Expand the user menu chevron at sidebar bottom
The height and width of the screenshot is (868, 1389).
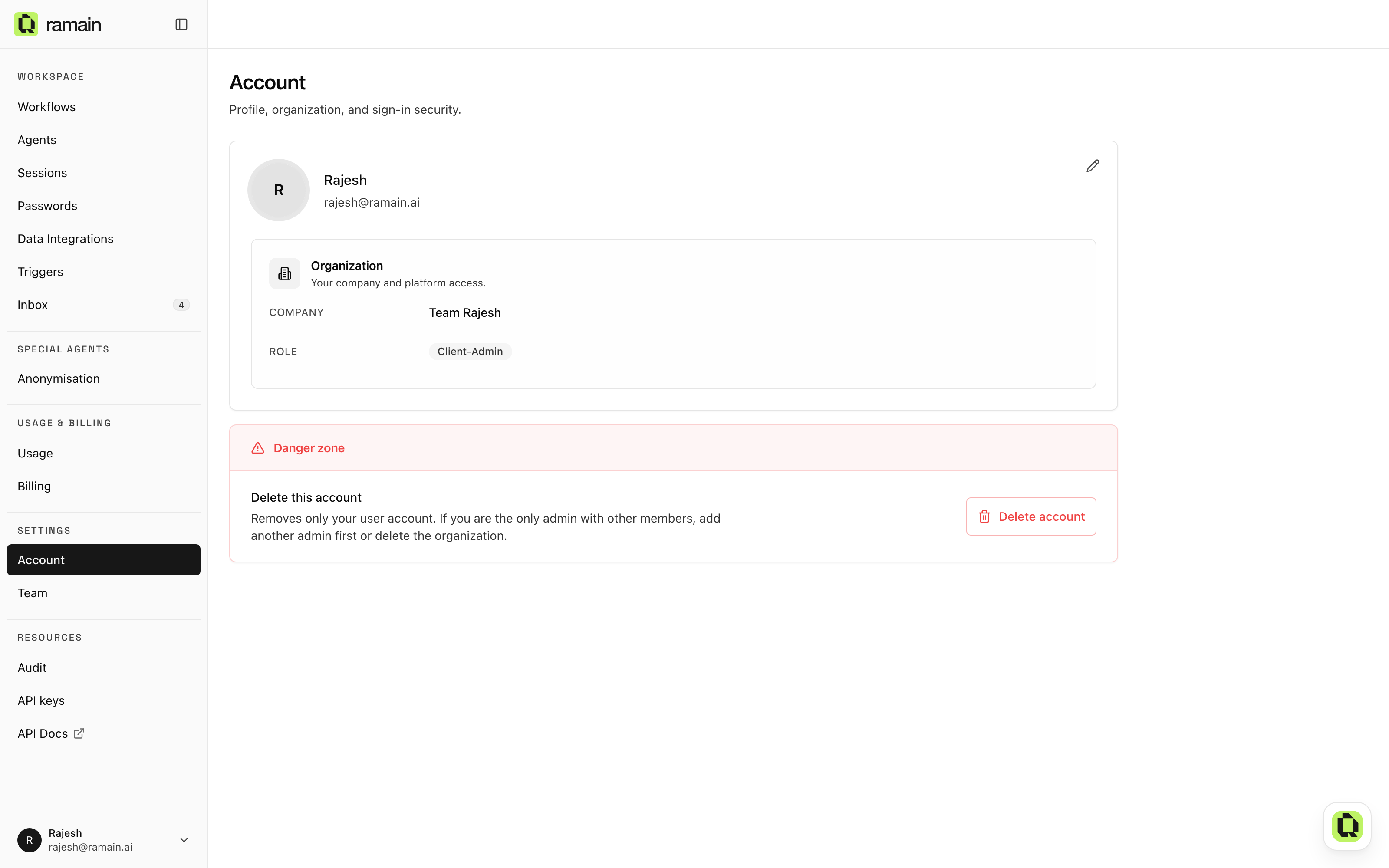click(184, 840)
